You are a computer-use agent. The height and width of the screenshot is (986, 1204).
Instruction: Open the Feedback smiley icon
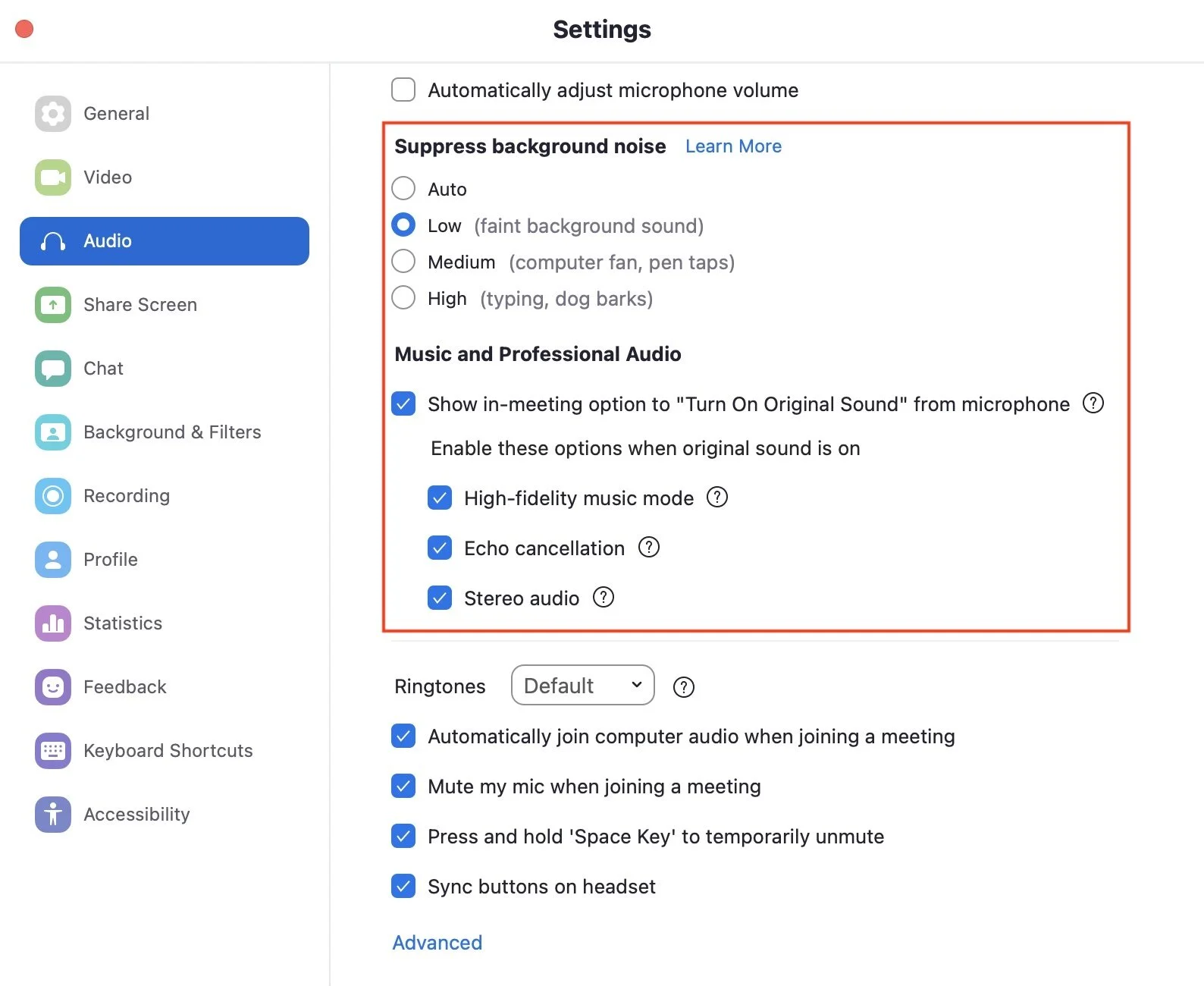coord(53,687)
